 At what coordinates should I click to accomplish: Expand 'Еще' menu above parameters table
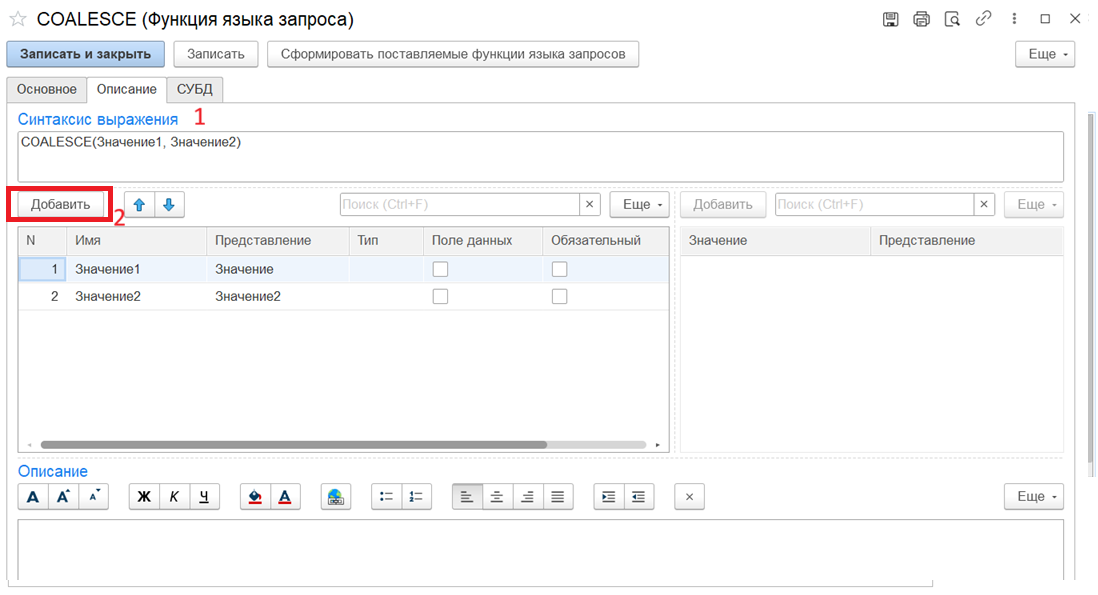tap(639, 204)
